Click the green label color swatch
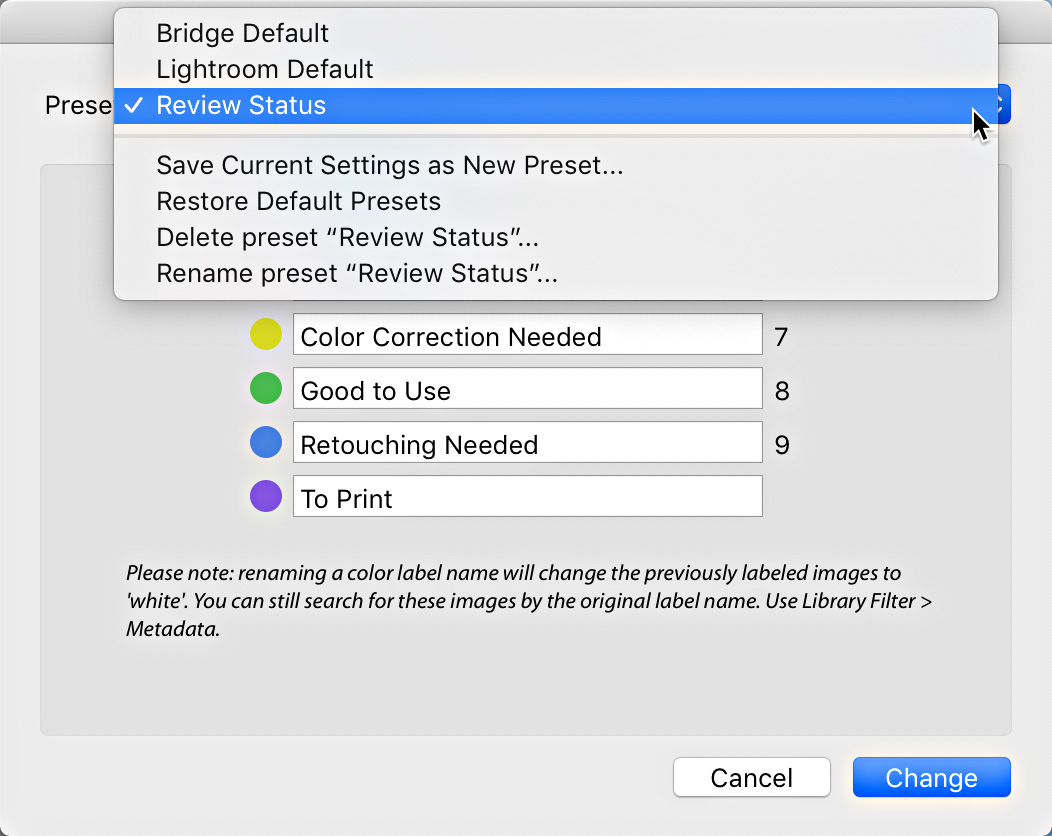1052x836 pixels. click(266, 388)
